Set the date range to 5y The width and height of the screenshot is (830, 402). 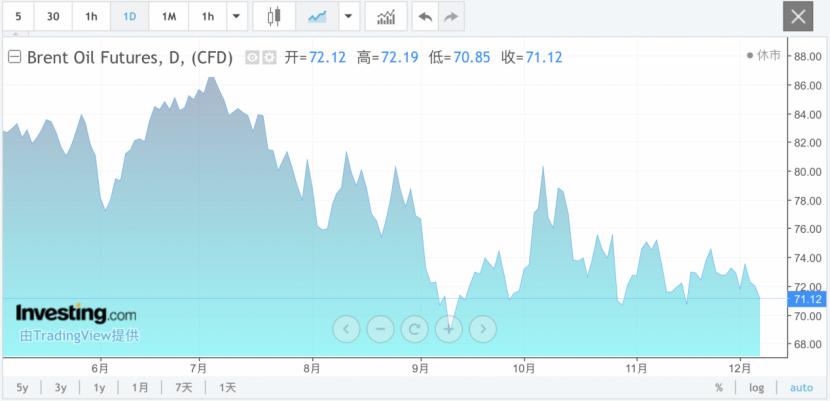[22, 388]
